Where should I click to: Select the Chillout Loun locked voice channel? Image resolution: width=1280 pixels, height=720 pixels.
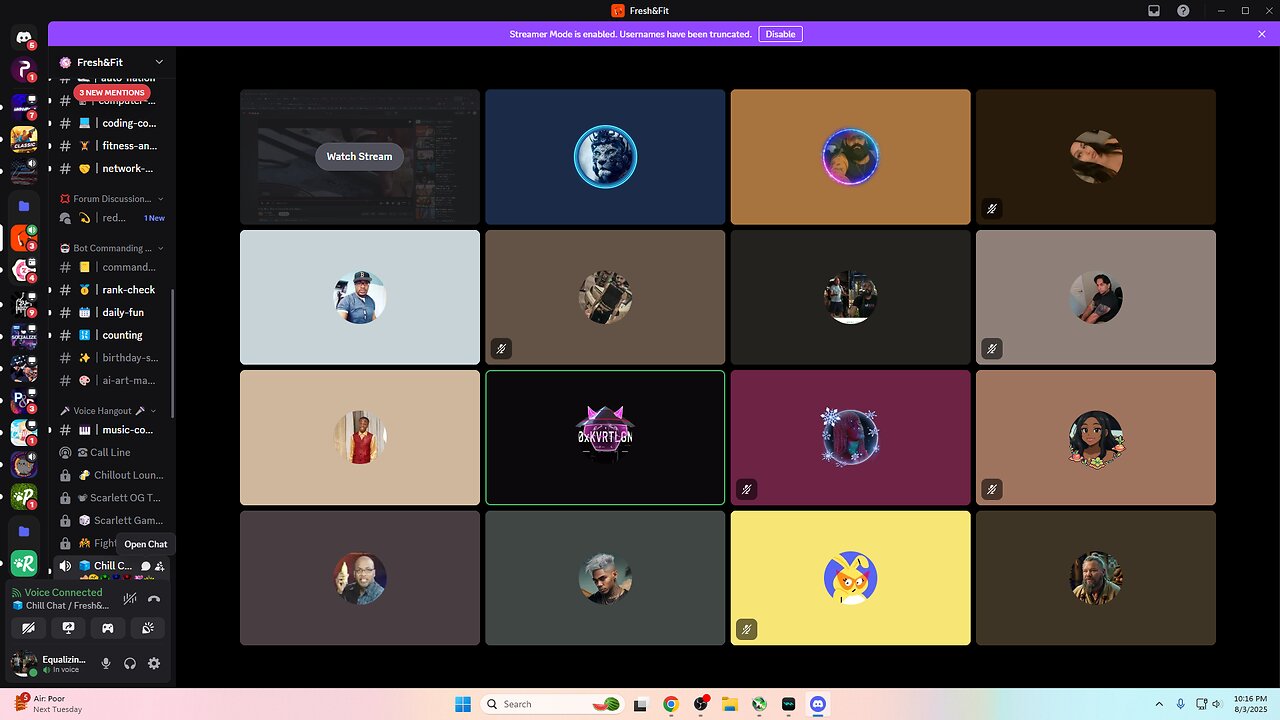pos(112,475)
